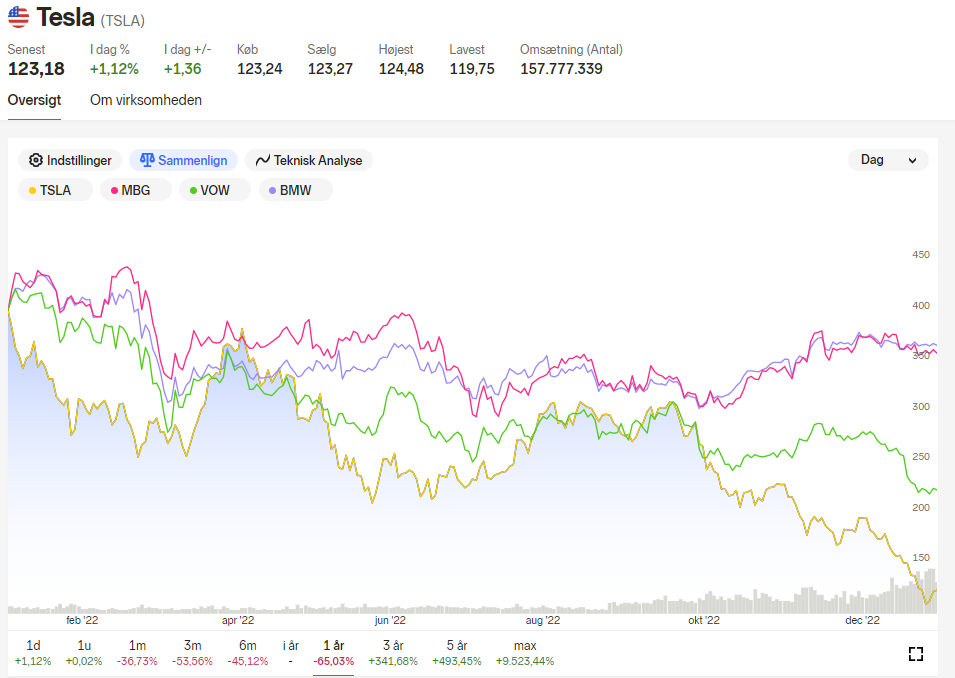Select the i år time range

[291, 653]
